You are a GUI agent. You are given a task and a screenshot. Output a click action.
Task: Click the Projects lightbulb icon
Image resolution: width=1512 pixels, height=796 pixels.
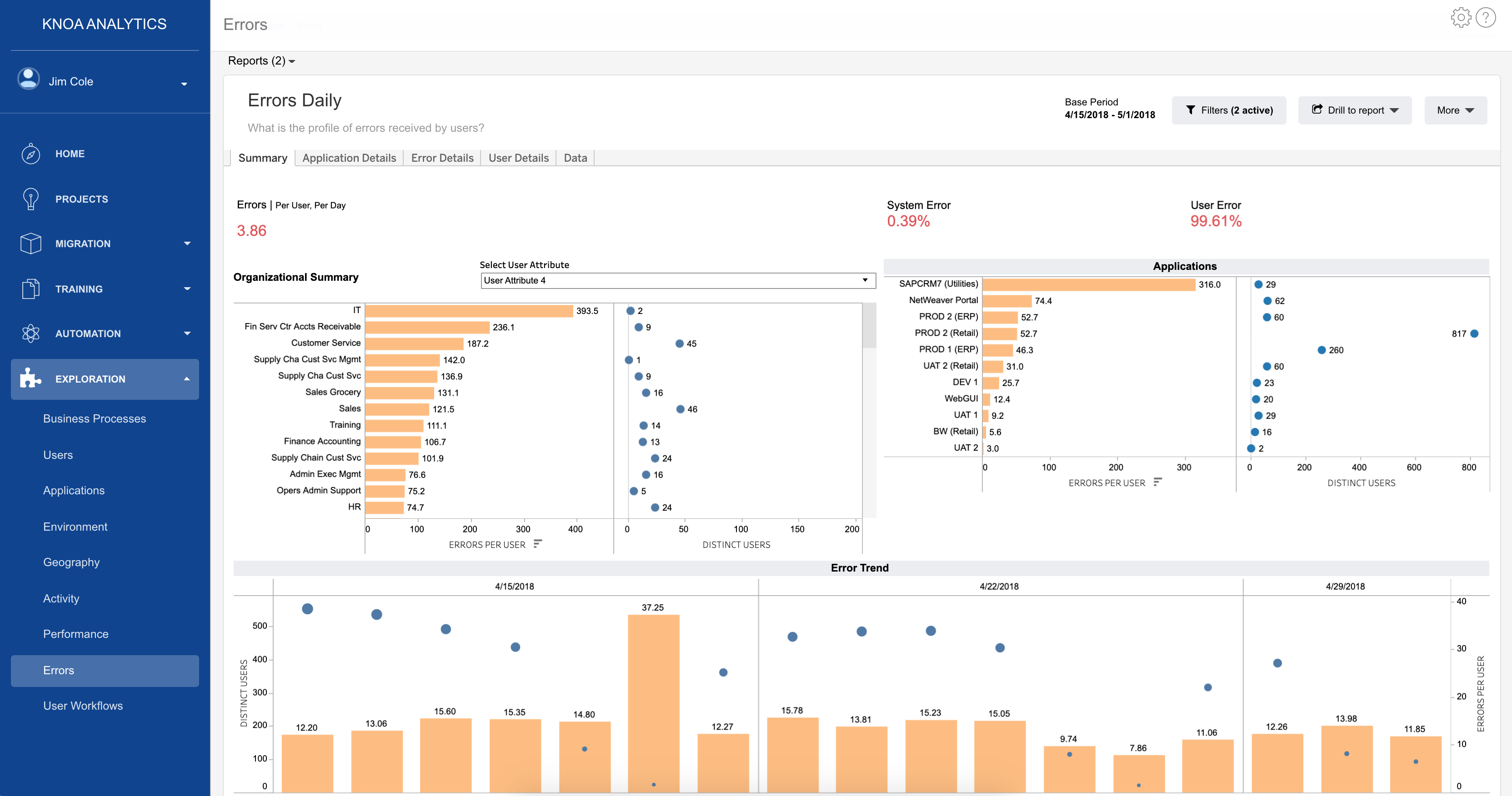(x=30, y=199)
